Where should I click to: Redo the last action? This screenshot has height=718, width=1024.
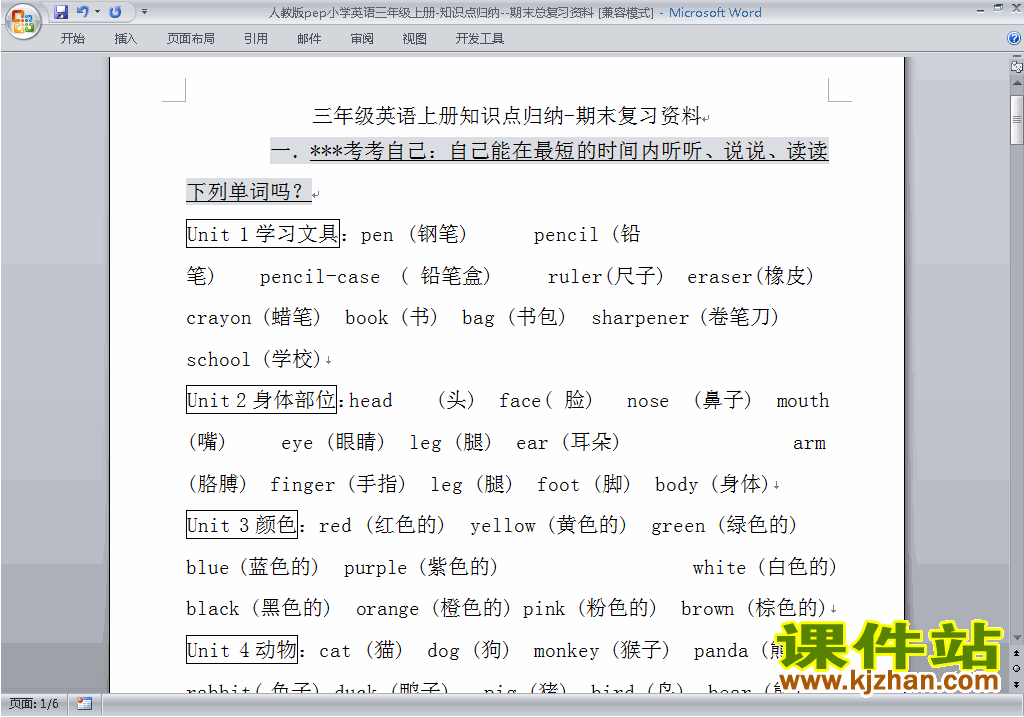click(x=115, y=12)
